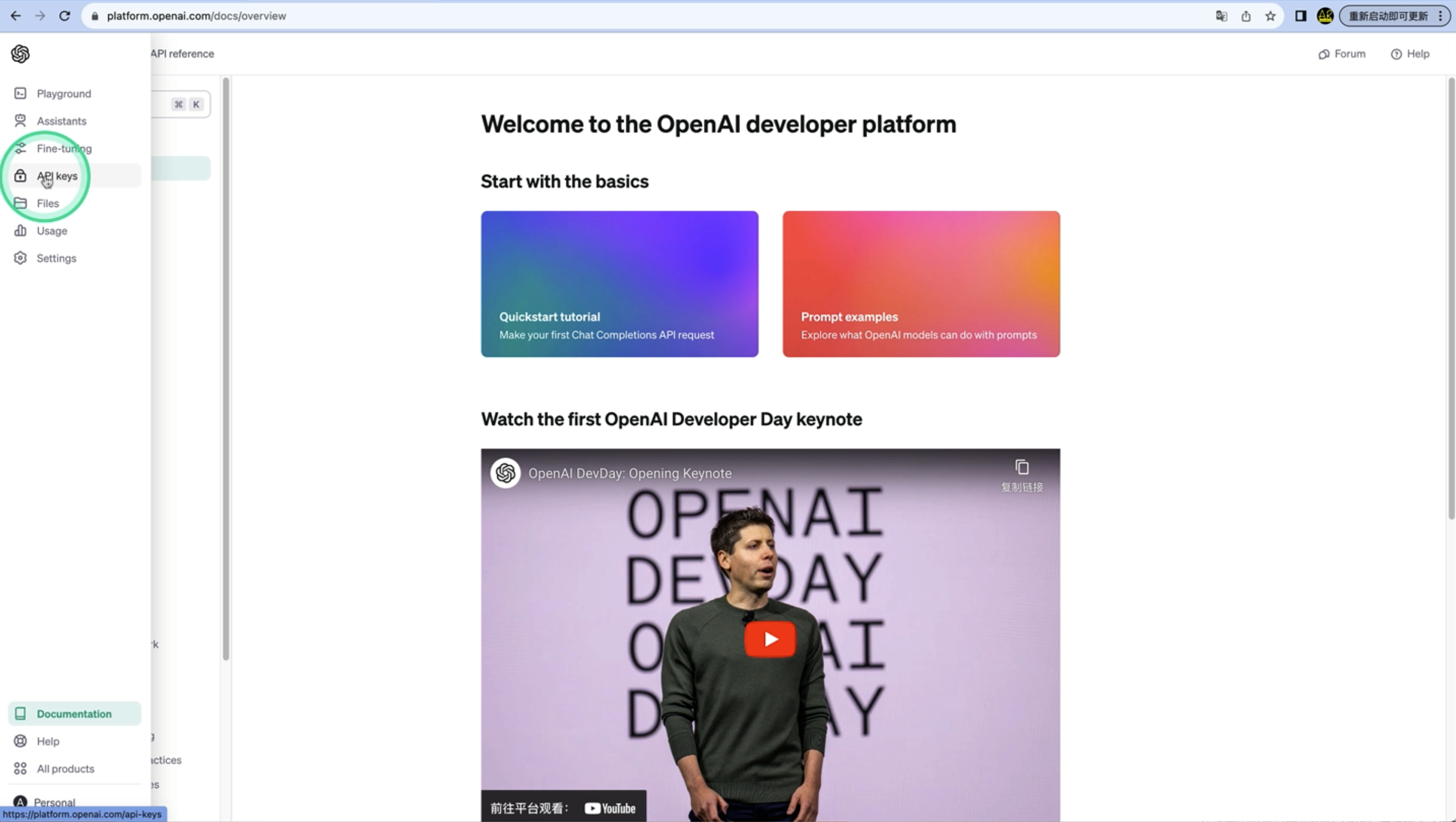Screen dimensions: 1456x822
Task: Click the Fine-tuning sliders icon
Action: 20,148
